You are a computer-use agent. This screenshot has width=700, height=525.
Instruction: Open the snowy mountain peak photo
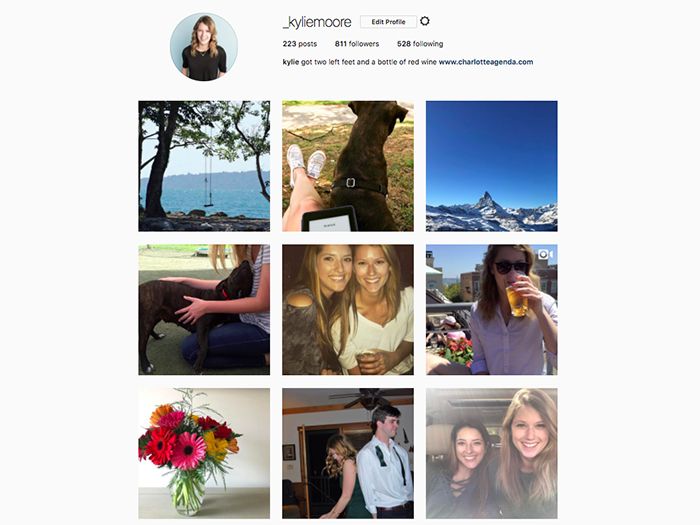pos(492,166)
